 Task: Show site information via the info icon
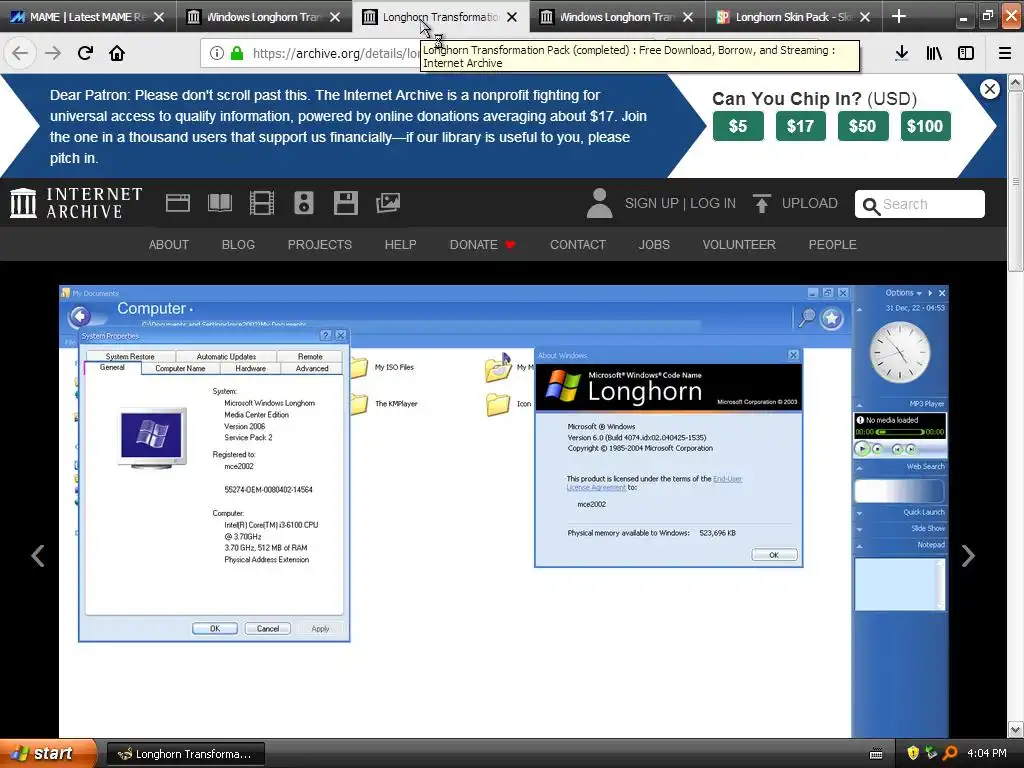217,53
